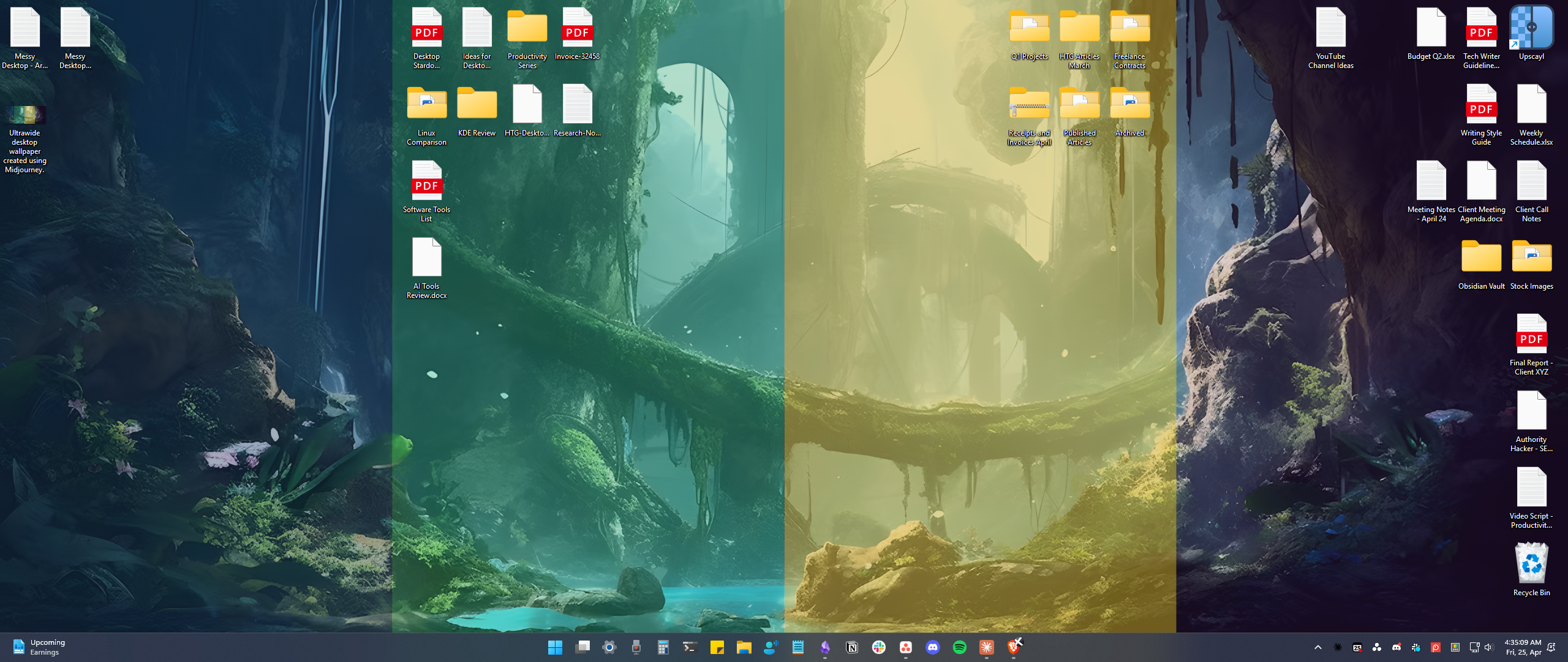Launch Notion from the taskbar
1568x662 pixels.
pos(852,647)
